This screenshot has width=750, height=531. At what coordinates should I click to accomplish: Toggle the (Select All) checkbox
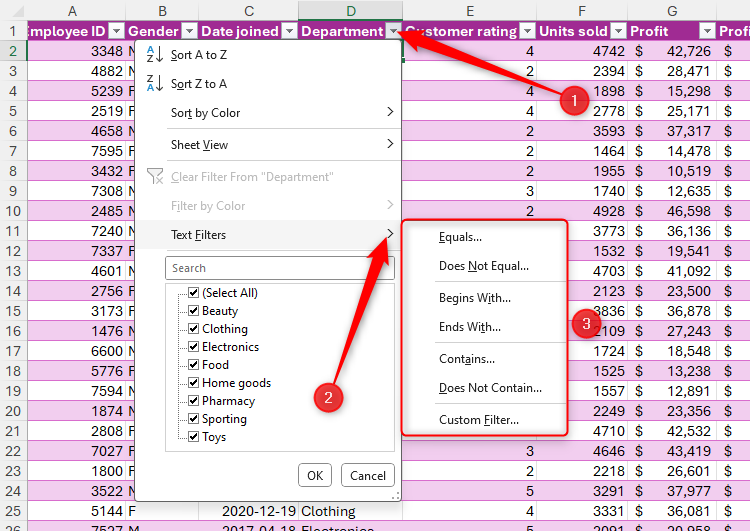(193, 293)
